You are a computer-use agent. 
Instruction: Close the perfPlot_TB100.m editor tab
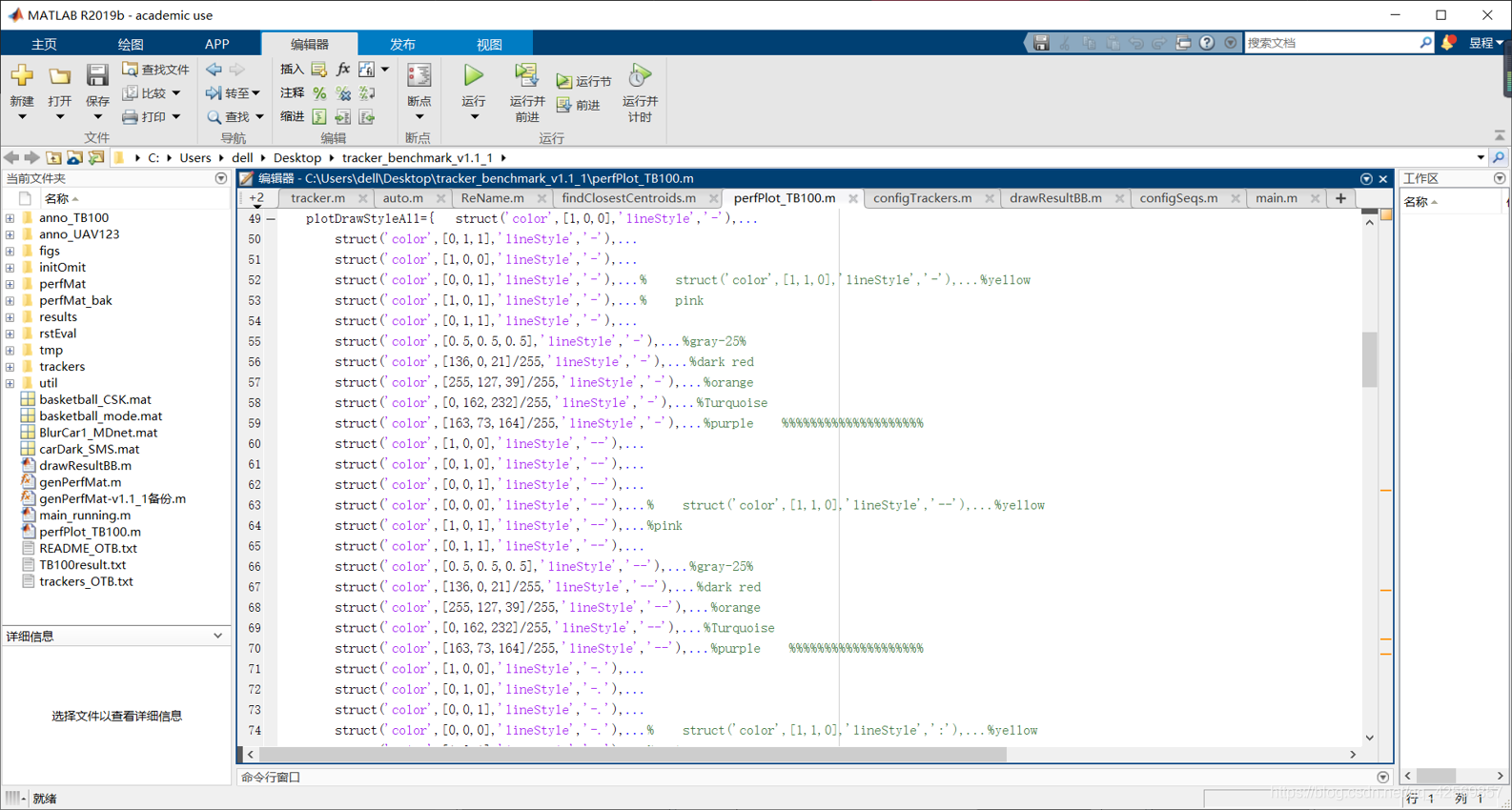(853, 199)
